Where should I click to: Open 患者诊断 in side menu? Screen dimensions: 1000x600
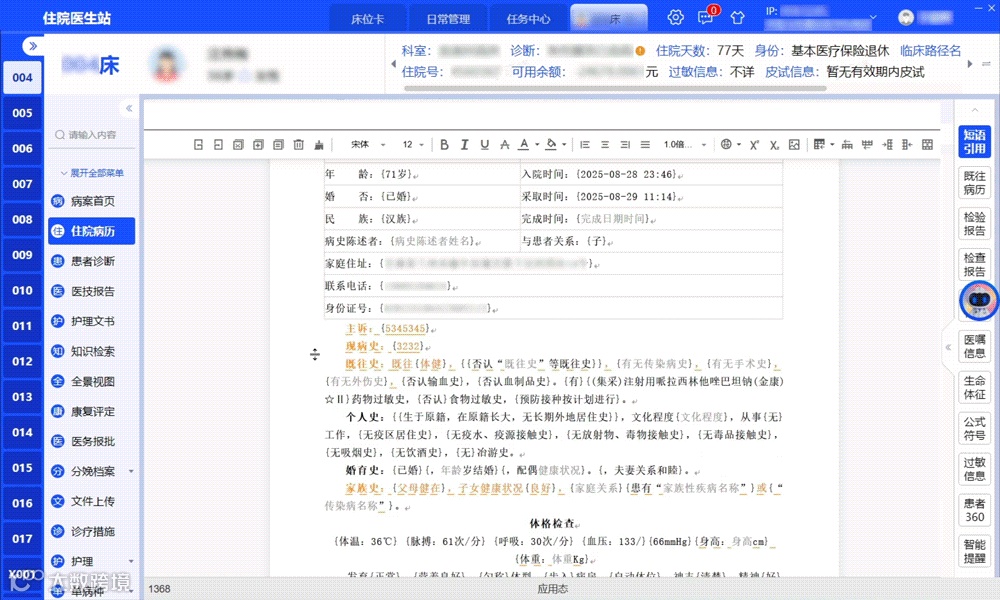click(x=92, y=261)
